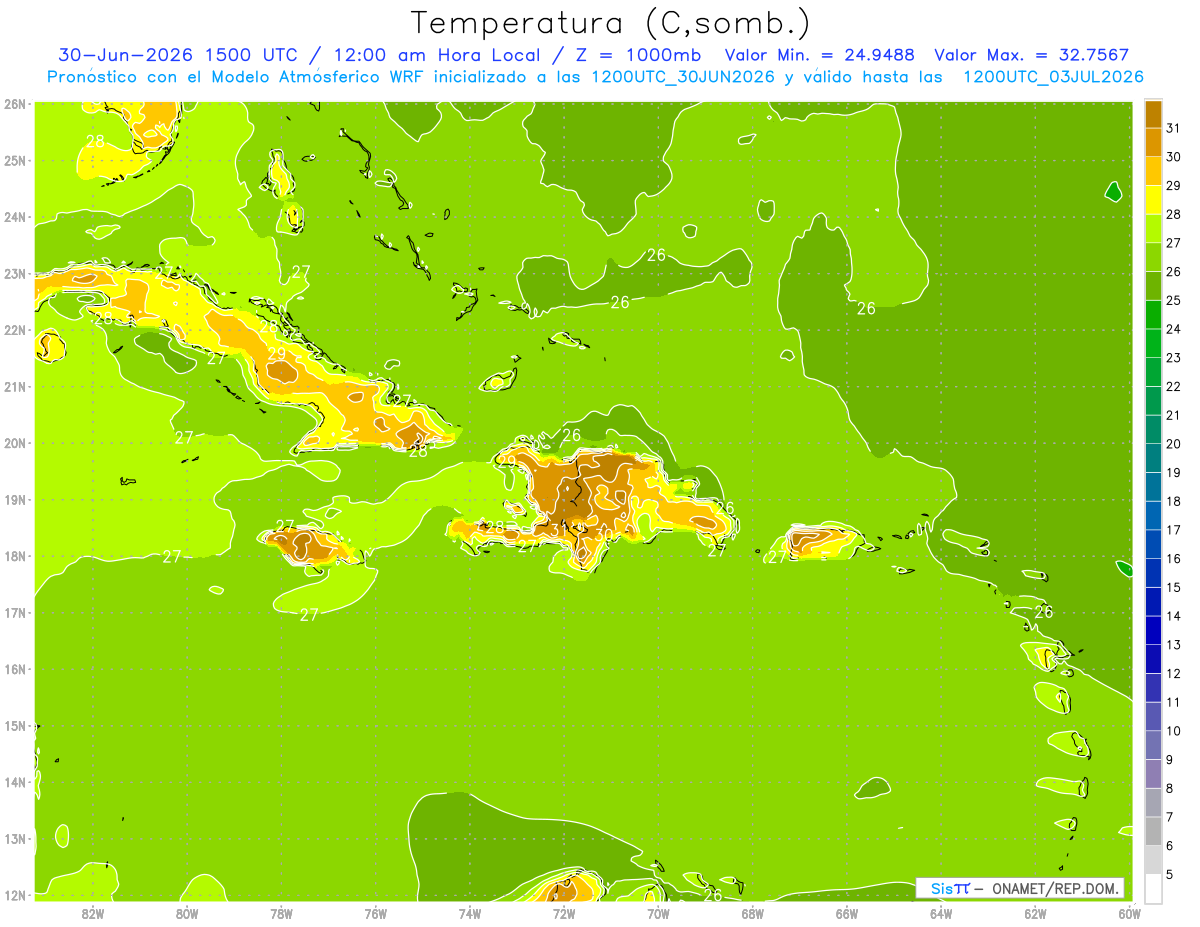Pick the light grey swatch between 5 and 6
This screenshot has height=927, width=1200.
click(1153, 859)
